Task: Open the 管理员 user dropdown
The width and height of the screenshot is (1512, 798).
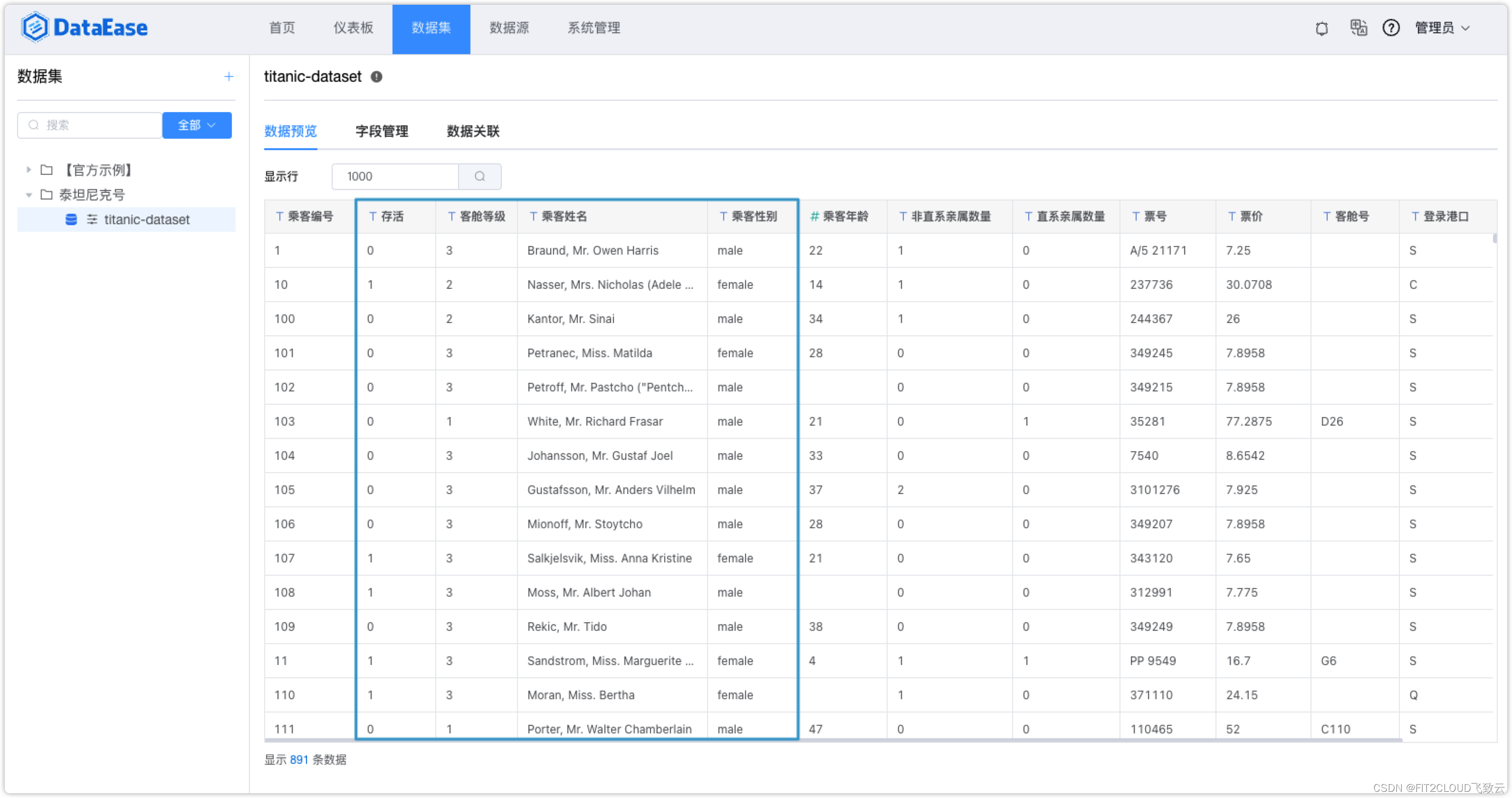Action: tap(1442, 28)
